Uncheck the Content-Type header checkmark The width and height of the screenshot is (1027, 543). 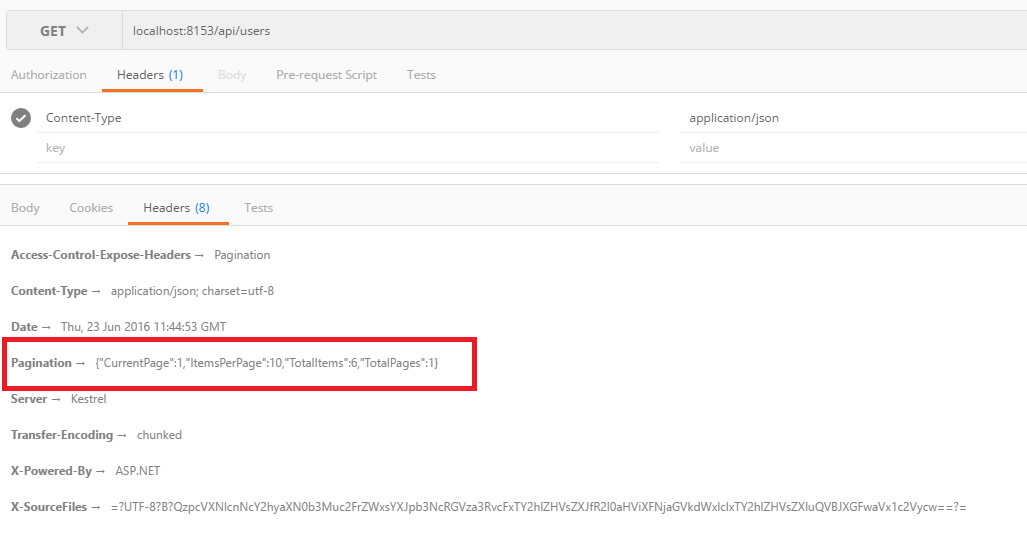point(21,118)
